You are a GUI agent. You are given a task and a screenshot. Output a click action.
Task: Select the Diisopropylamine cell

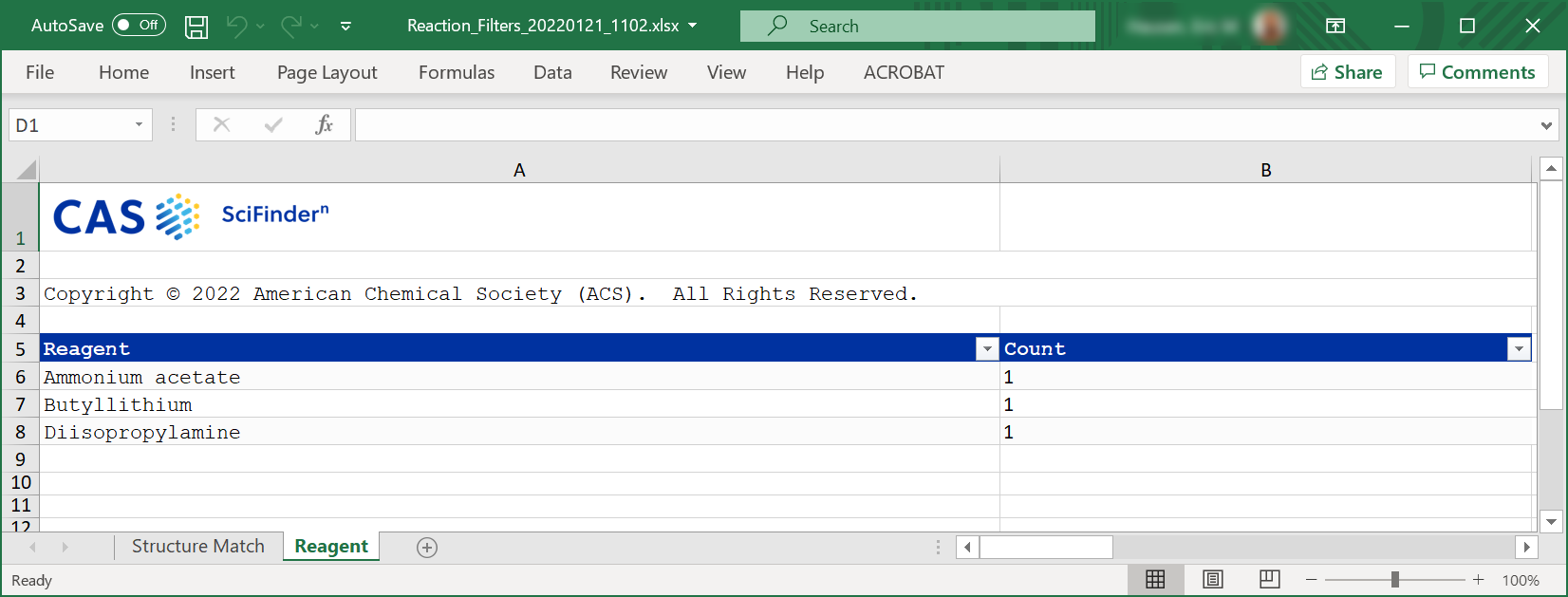pos(519,432)
